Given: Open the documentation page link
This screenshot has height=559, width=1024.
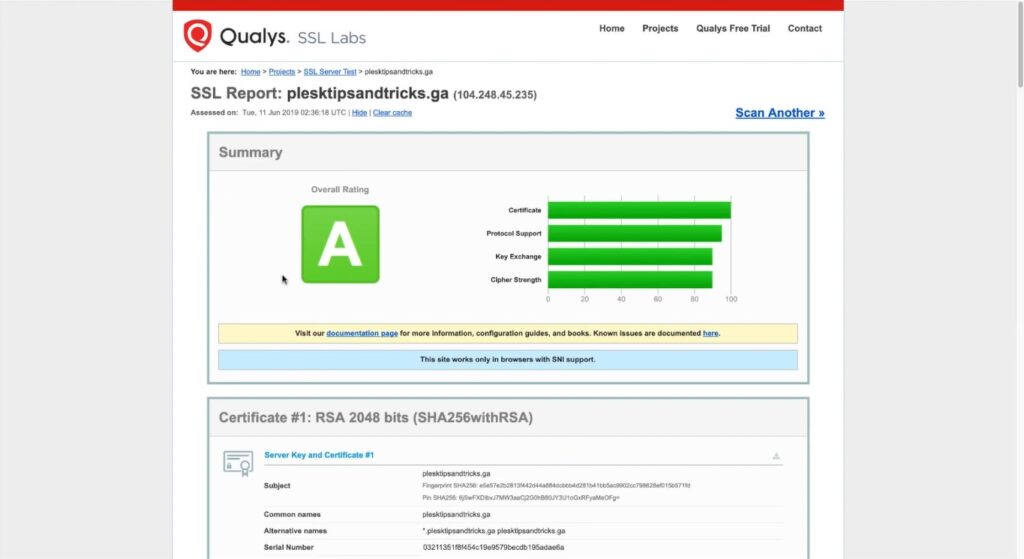Looking at the screenshot, I should click(362, 333).
